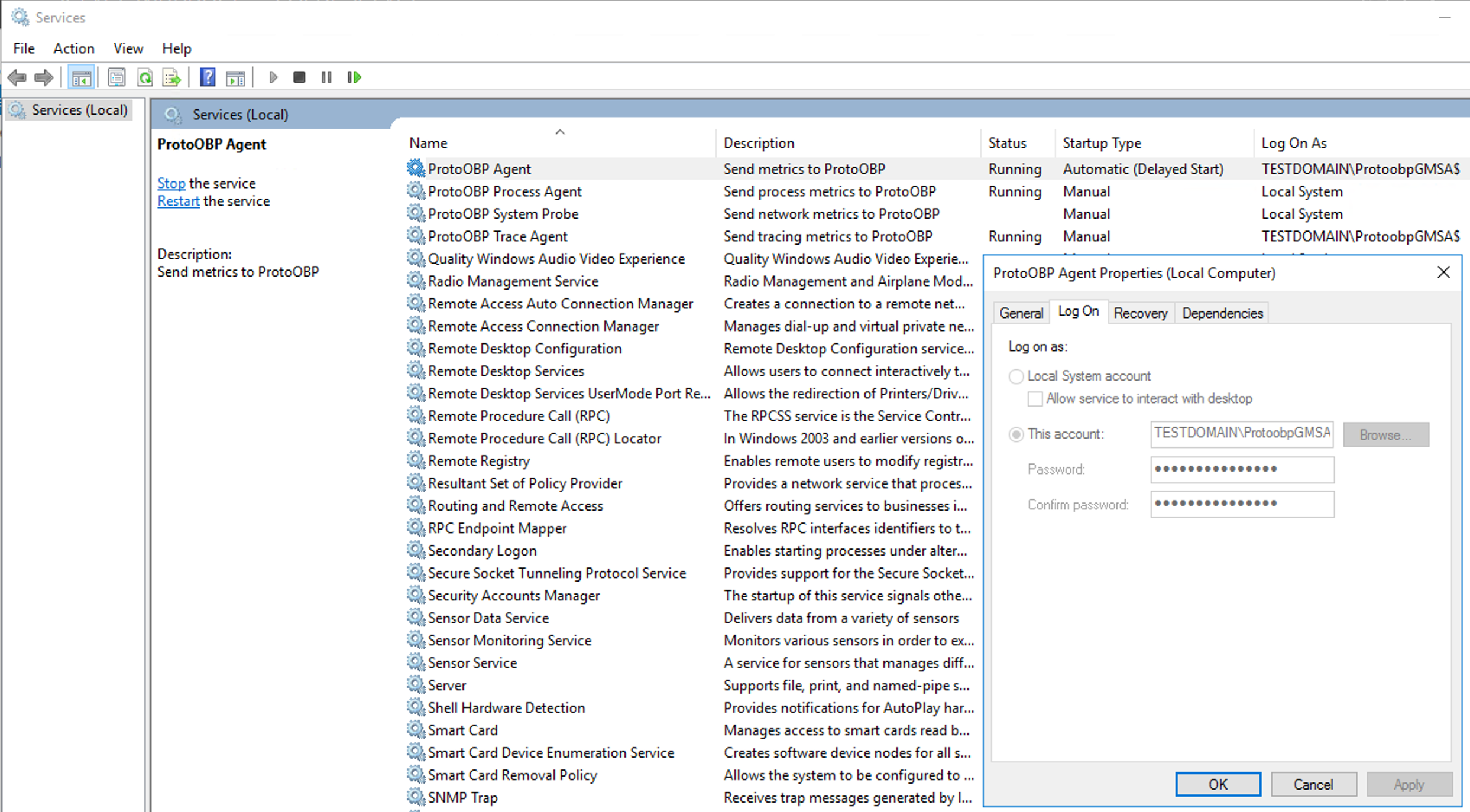Viewport: 1470px width, 812px height.
Task: Select Remote Procedure Call (RPC) Locator row
Action: pyautogui.click(x=692, y=439)
